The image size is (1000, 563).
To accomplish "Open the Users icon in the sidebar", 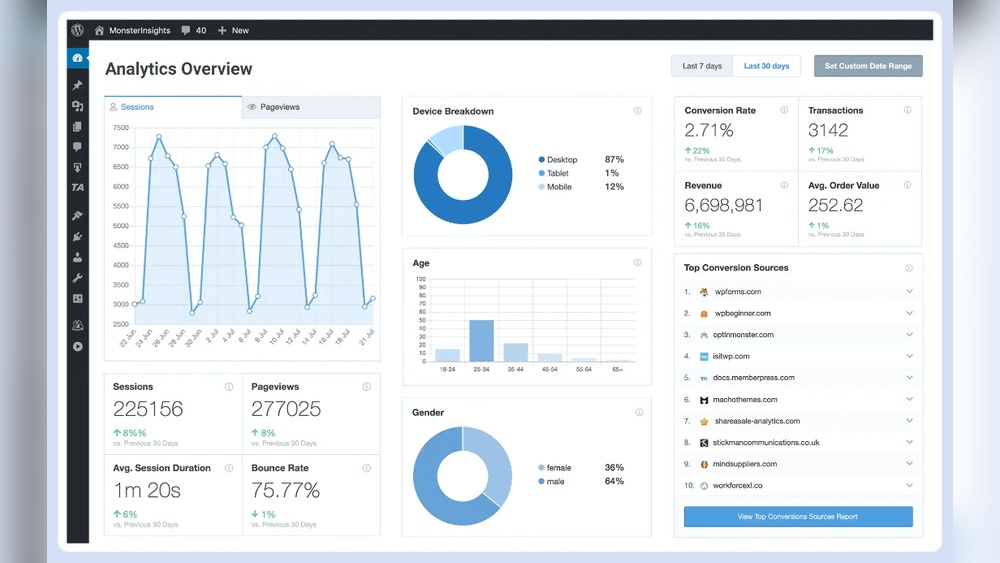I will tap(78, 257).
